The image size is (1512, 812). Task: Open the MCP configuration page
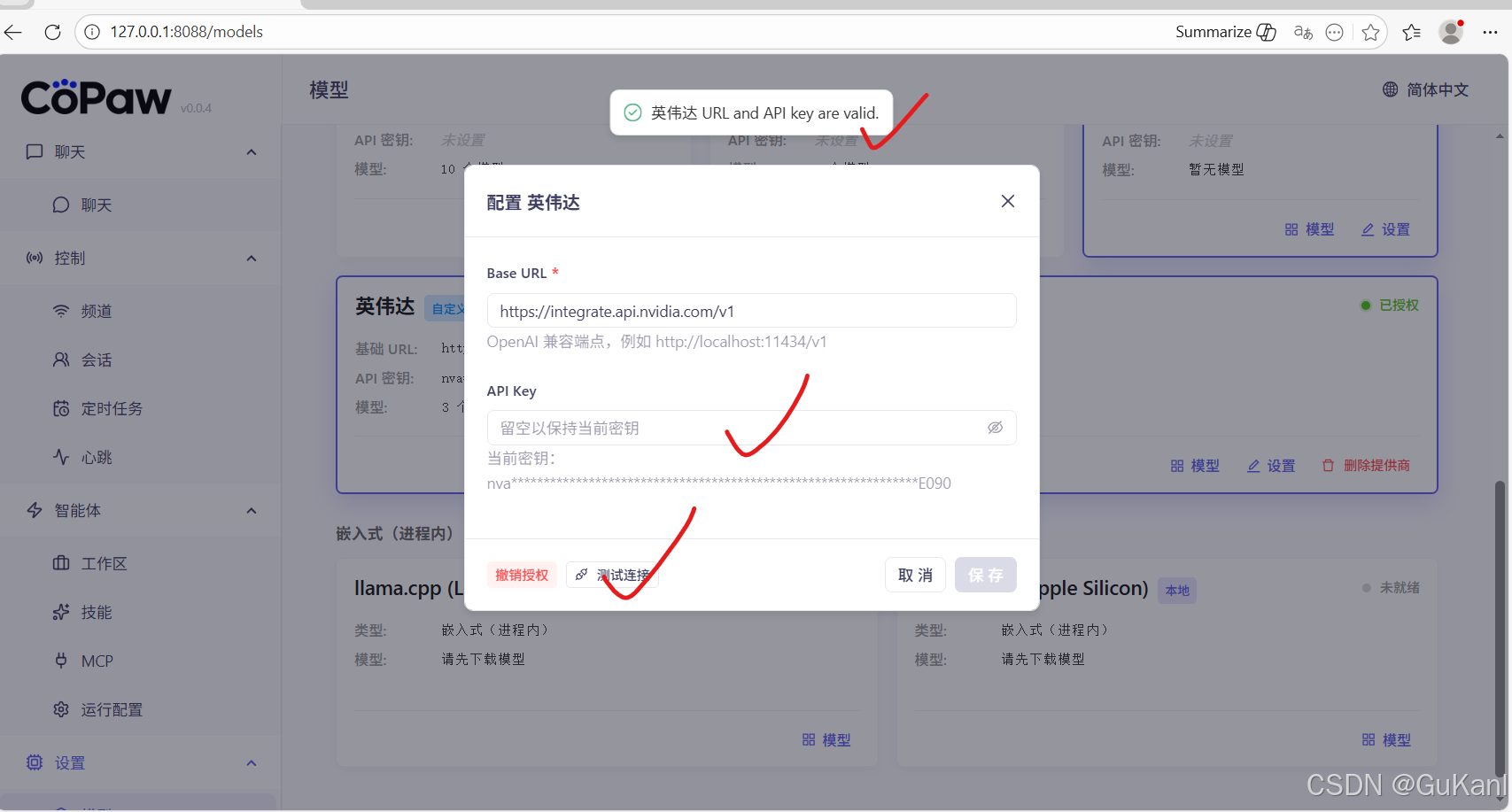click(x=96, y=661)
